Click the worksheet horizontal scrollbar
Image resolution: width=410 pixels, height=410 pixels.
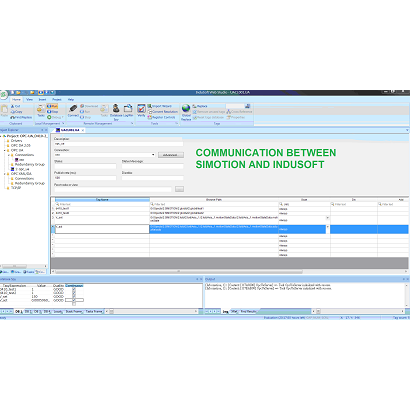[179, 272]
